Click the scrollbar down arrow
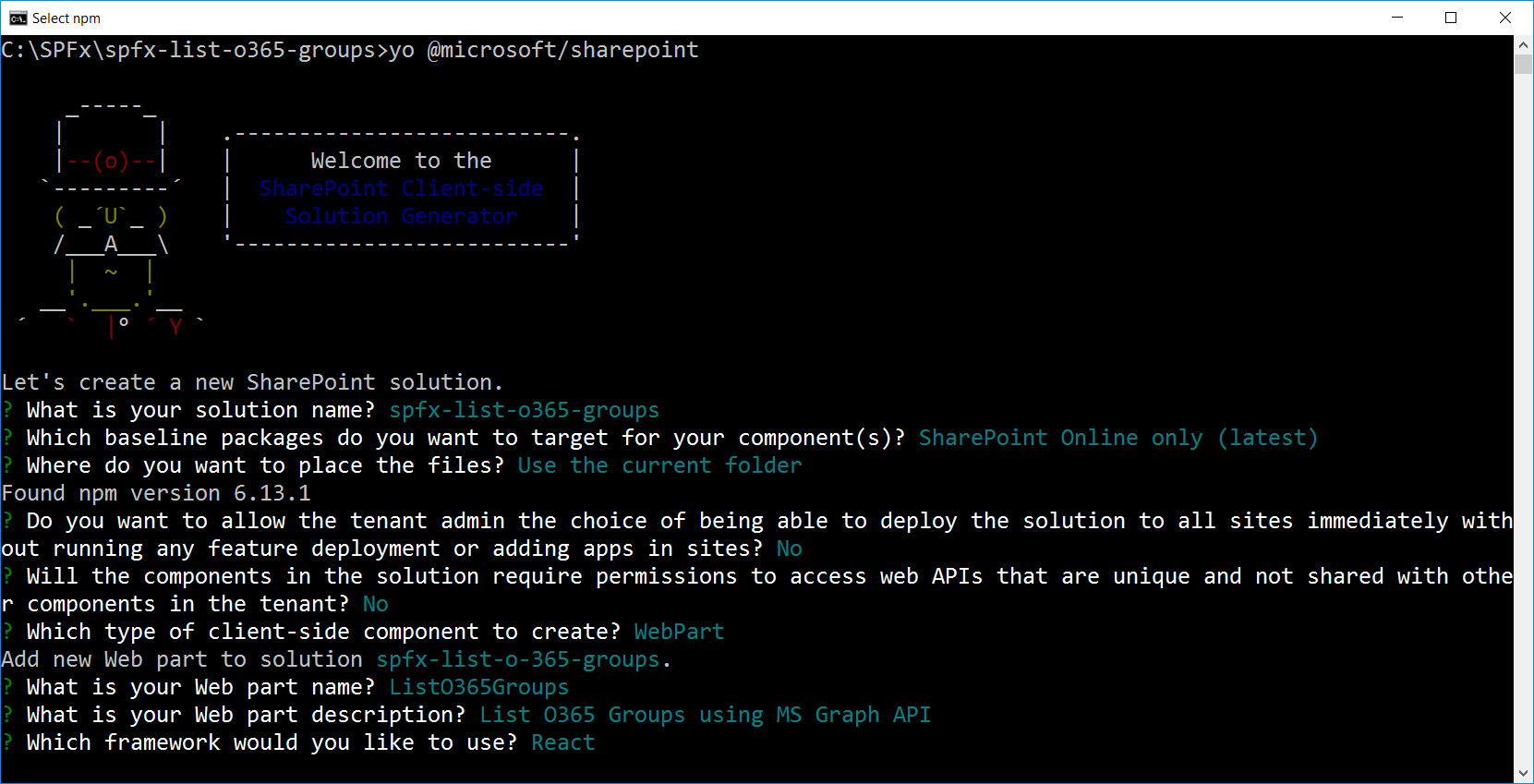1534x784 pixels. [x=1524, y=774]
